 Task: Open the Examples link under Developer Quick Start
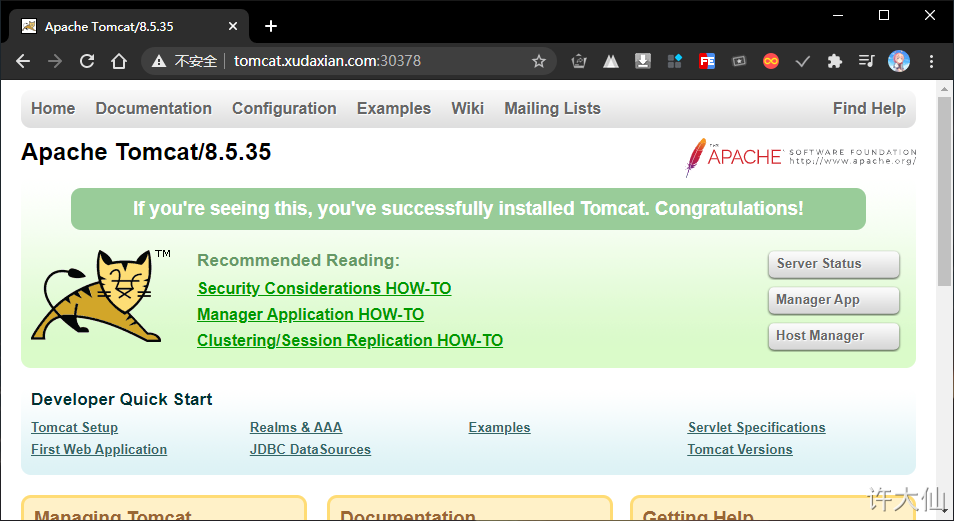[x=499, y=427]
